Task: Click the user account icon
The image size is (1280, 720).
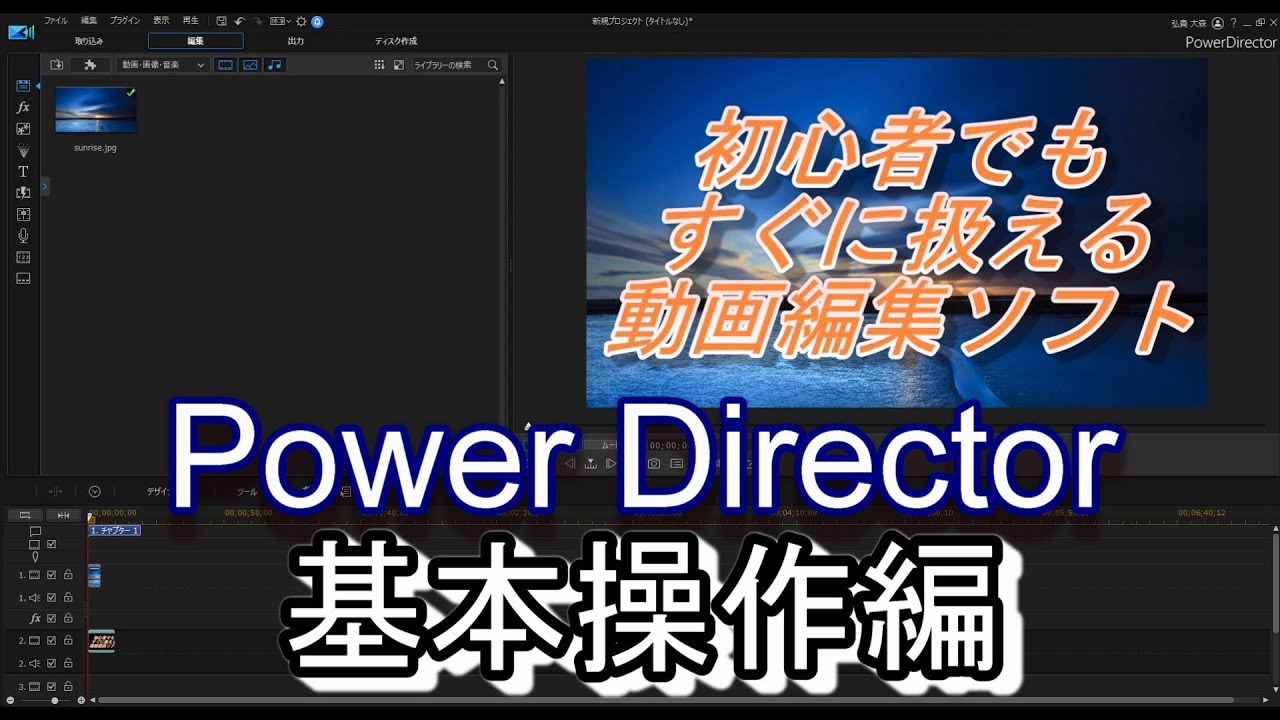Action: tap(1218, 22)
